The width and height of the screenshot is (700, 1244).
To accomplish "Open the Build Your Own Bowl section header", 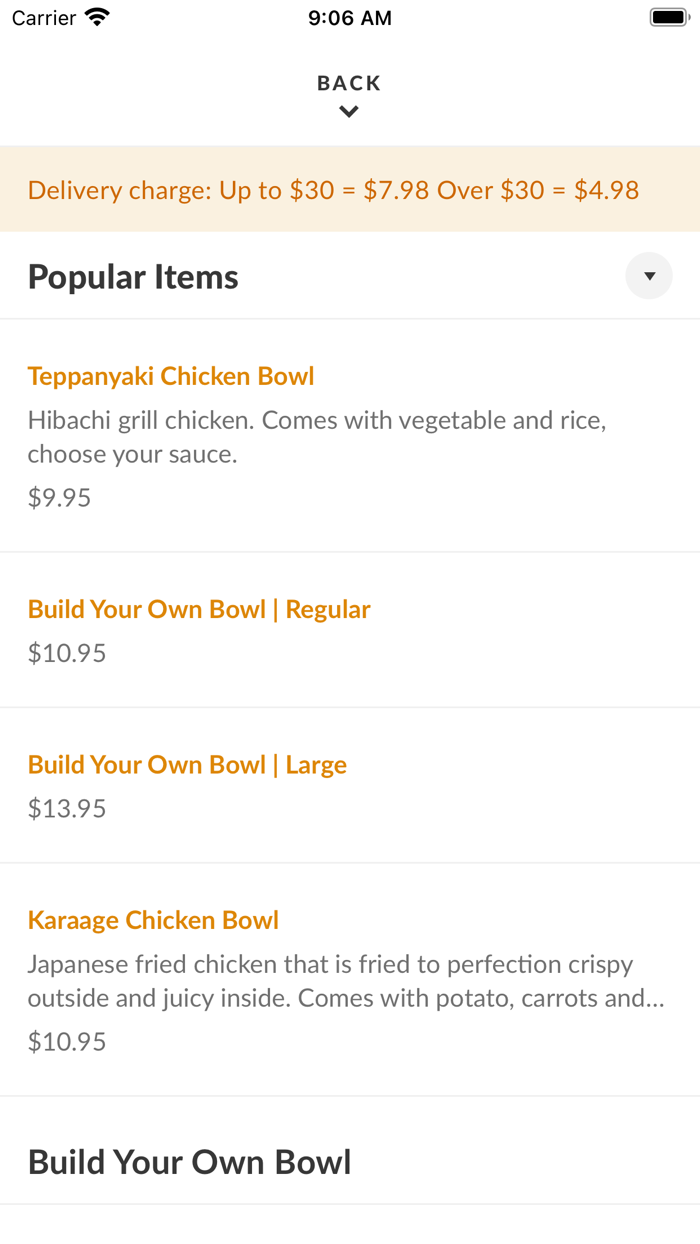I will click(190, 1162).
